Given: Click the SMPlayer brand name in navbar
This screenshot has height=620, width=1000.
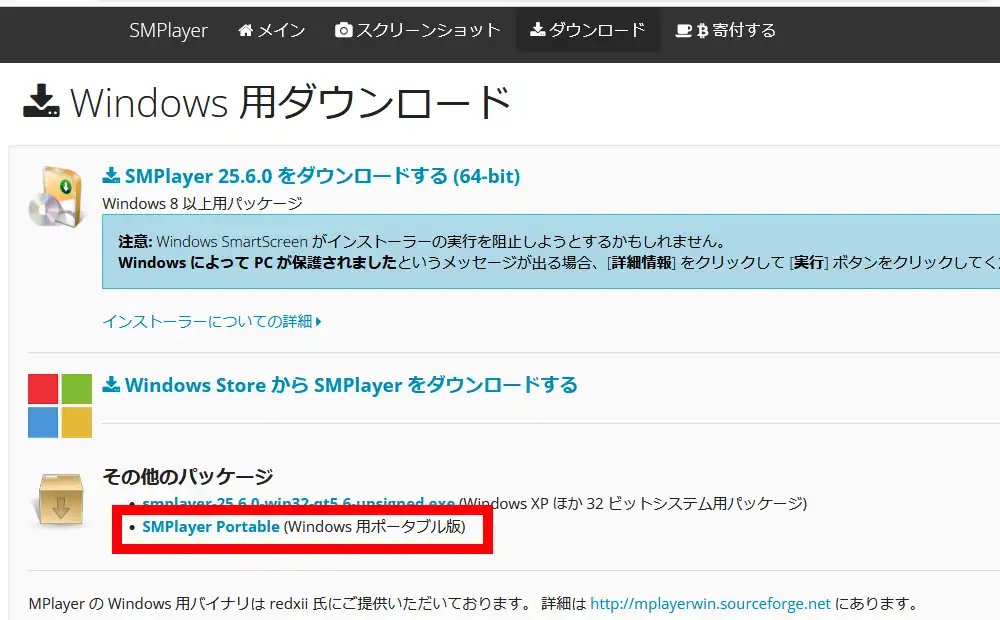Looking at the screenshot, I should 168,31.
